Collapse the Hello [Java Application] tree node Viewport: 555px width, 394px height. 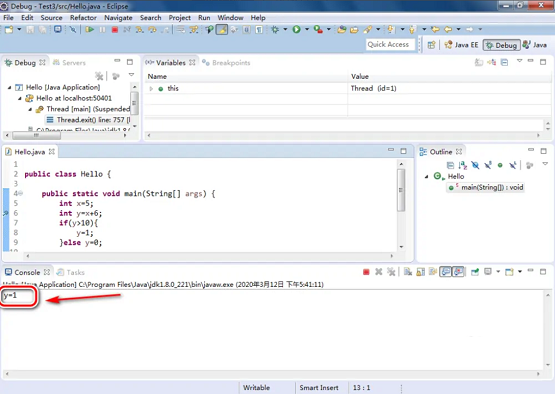click(x=10, y=87)
